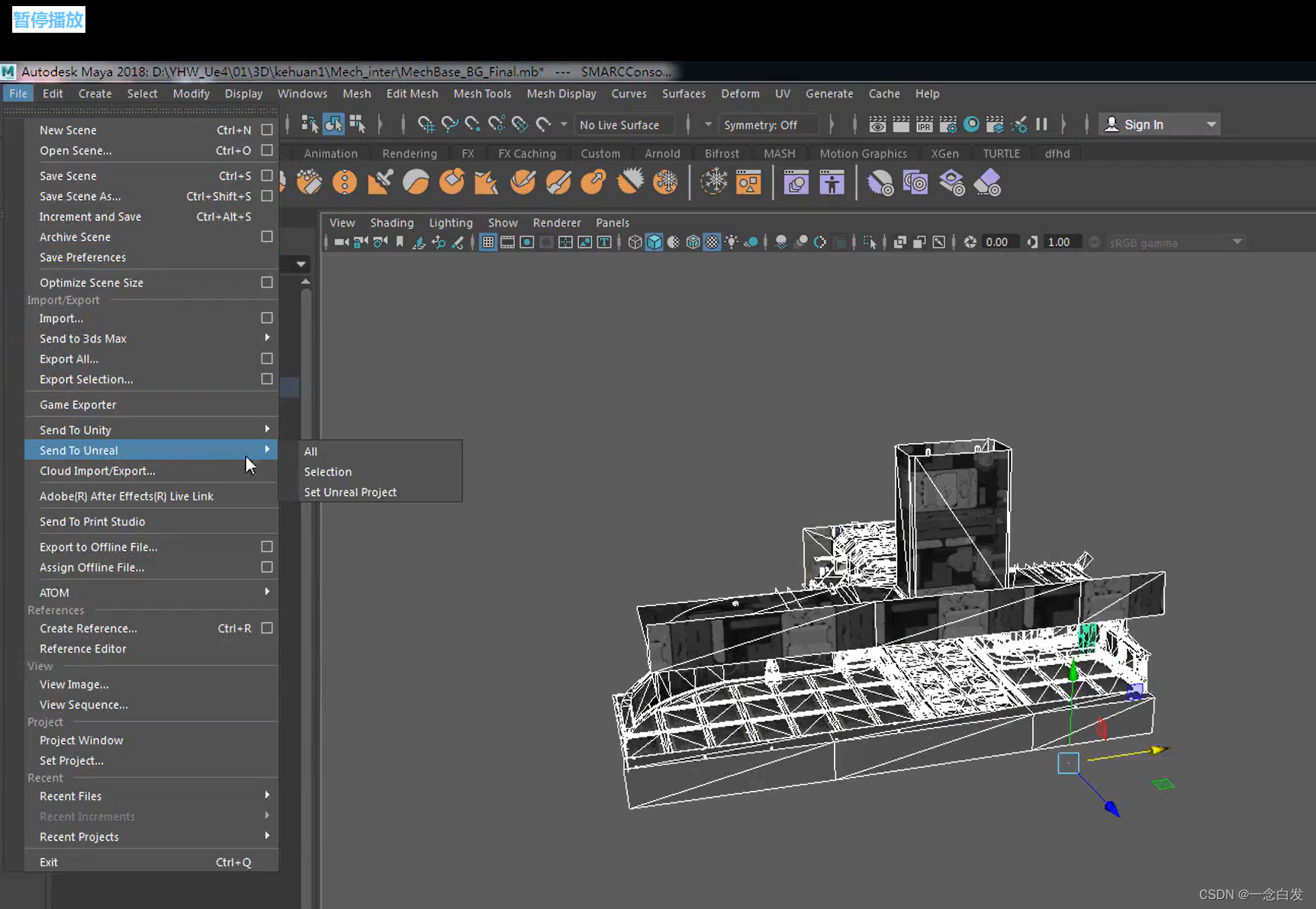Toggle viewport grid display icon

coord(488,243)
